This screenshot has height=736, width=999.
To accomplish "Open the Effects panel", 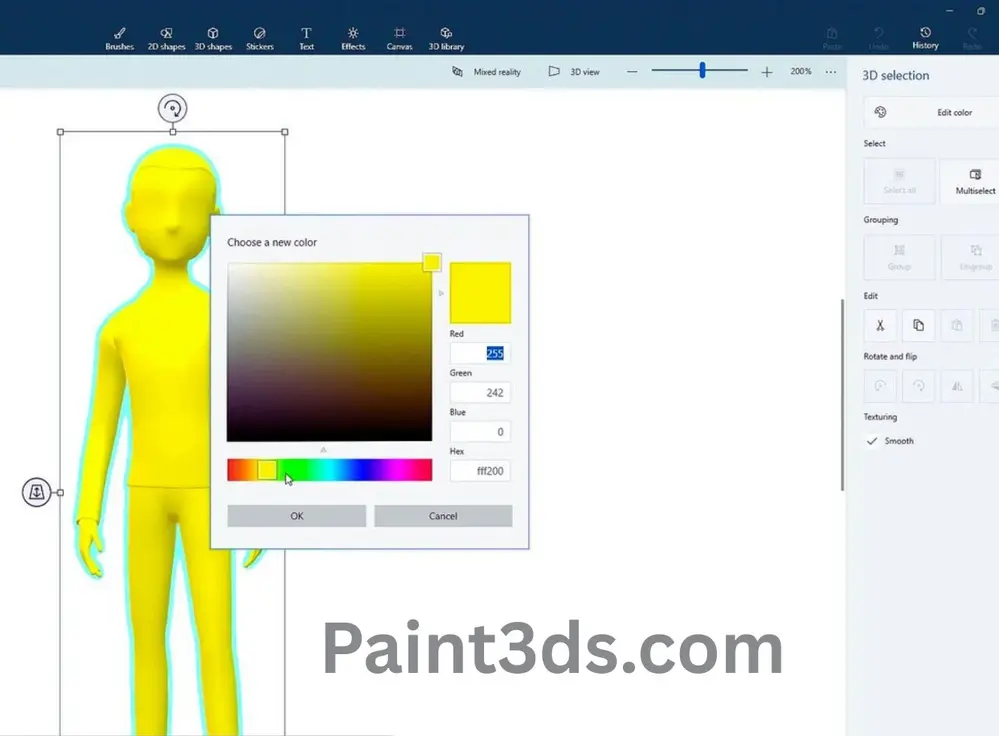I will click(352, 37).
